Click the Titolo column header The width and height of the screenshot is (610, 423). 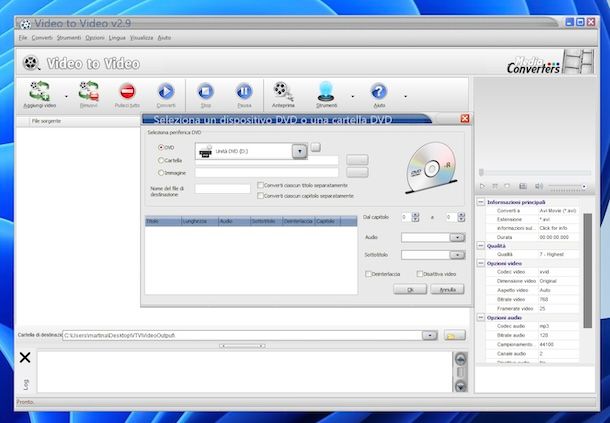(x=163, y=221)
